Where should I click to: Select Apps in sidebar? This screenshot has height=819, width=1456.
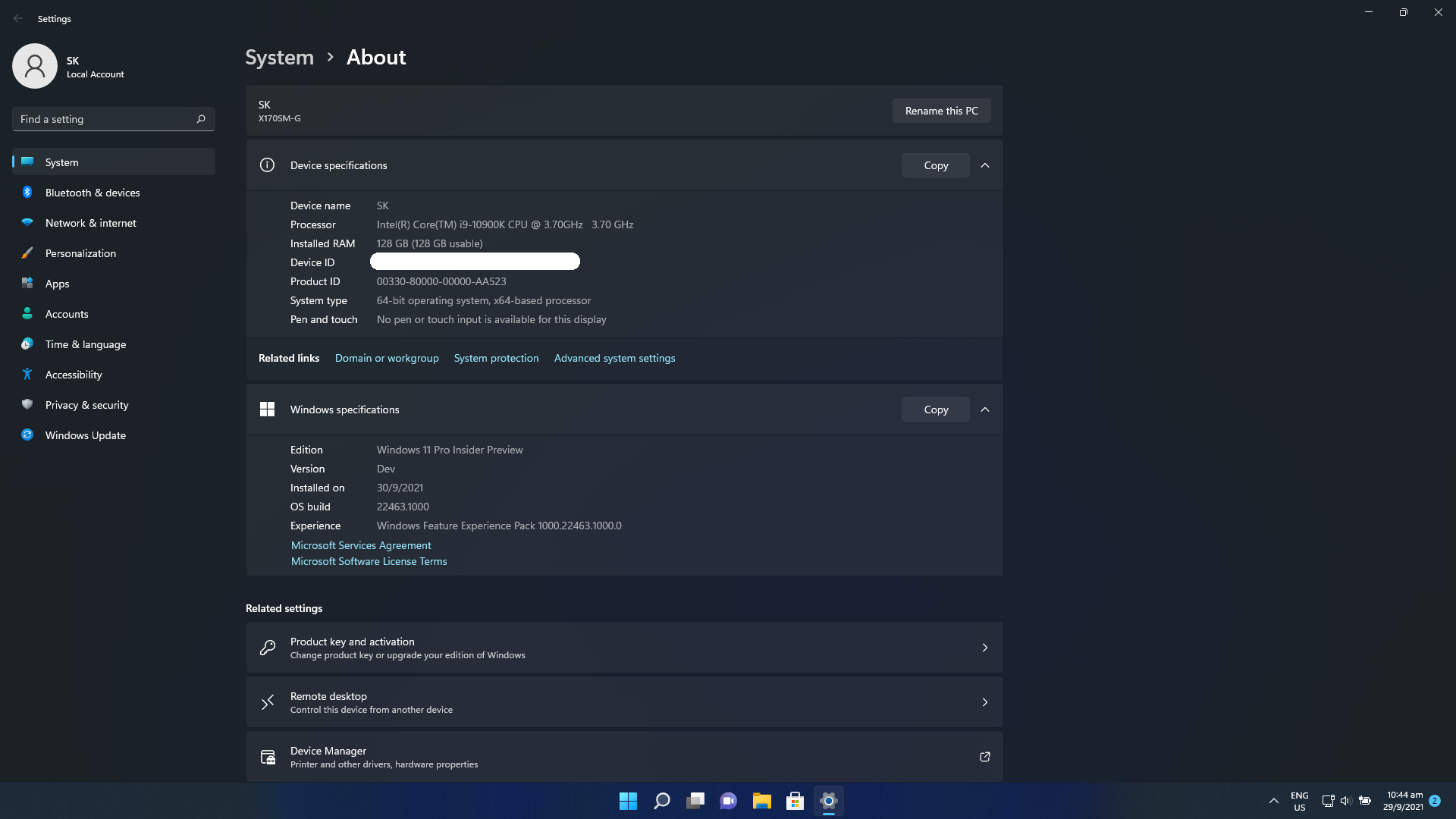click(114, 284)
